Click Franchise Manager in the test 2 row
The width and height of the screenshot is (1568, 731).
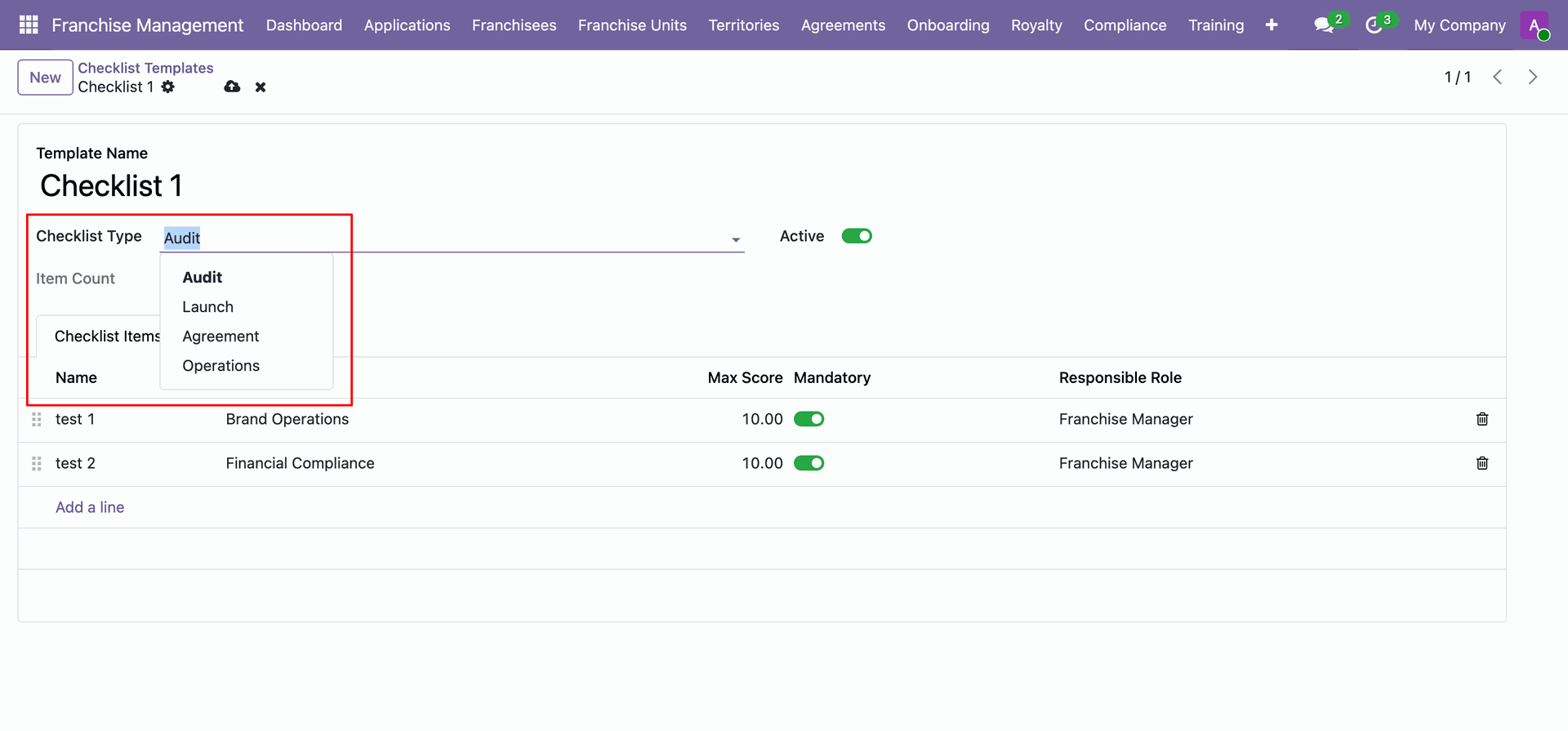[x=1125, y=463]
